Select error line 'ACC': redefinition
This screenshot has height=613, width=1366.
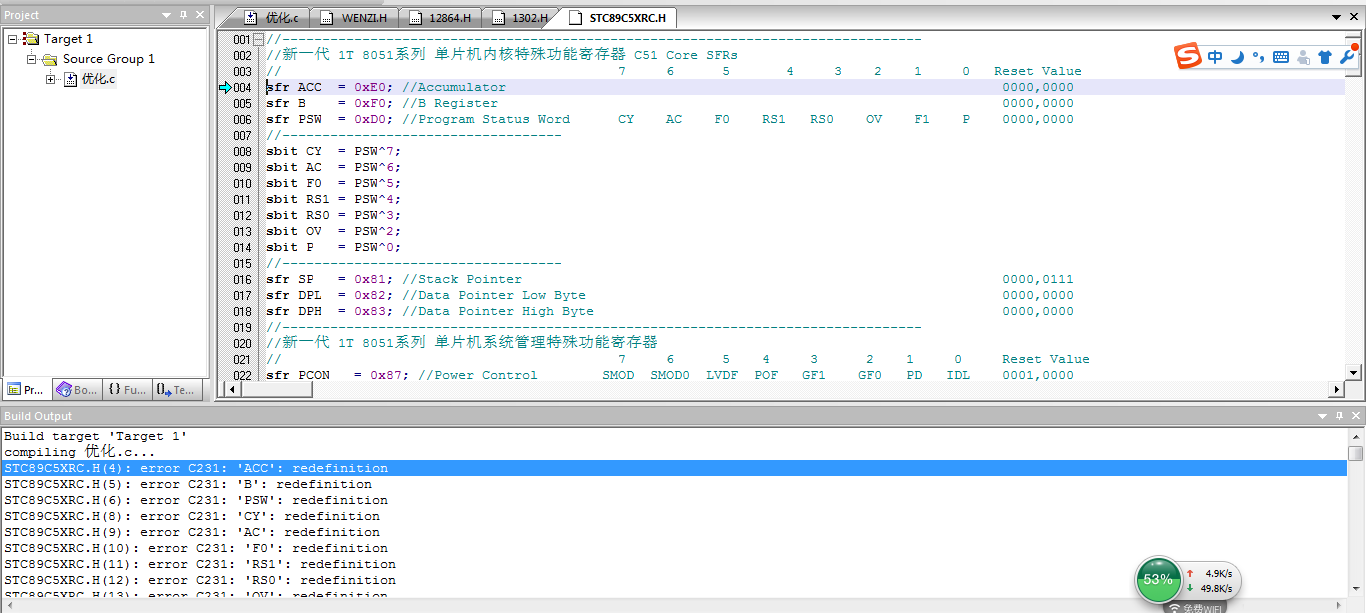674,468
